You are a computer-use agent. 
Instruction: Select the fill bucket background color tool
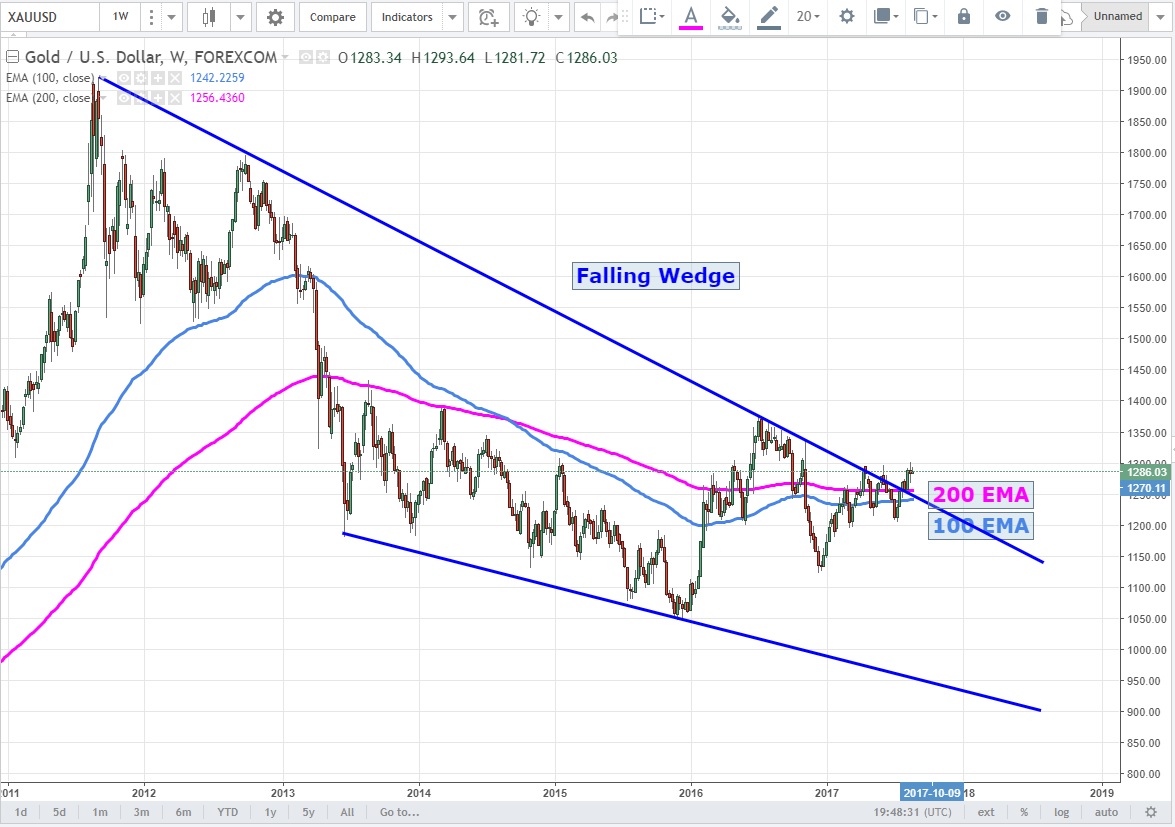pyautogui.click(x=730, y=16)
